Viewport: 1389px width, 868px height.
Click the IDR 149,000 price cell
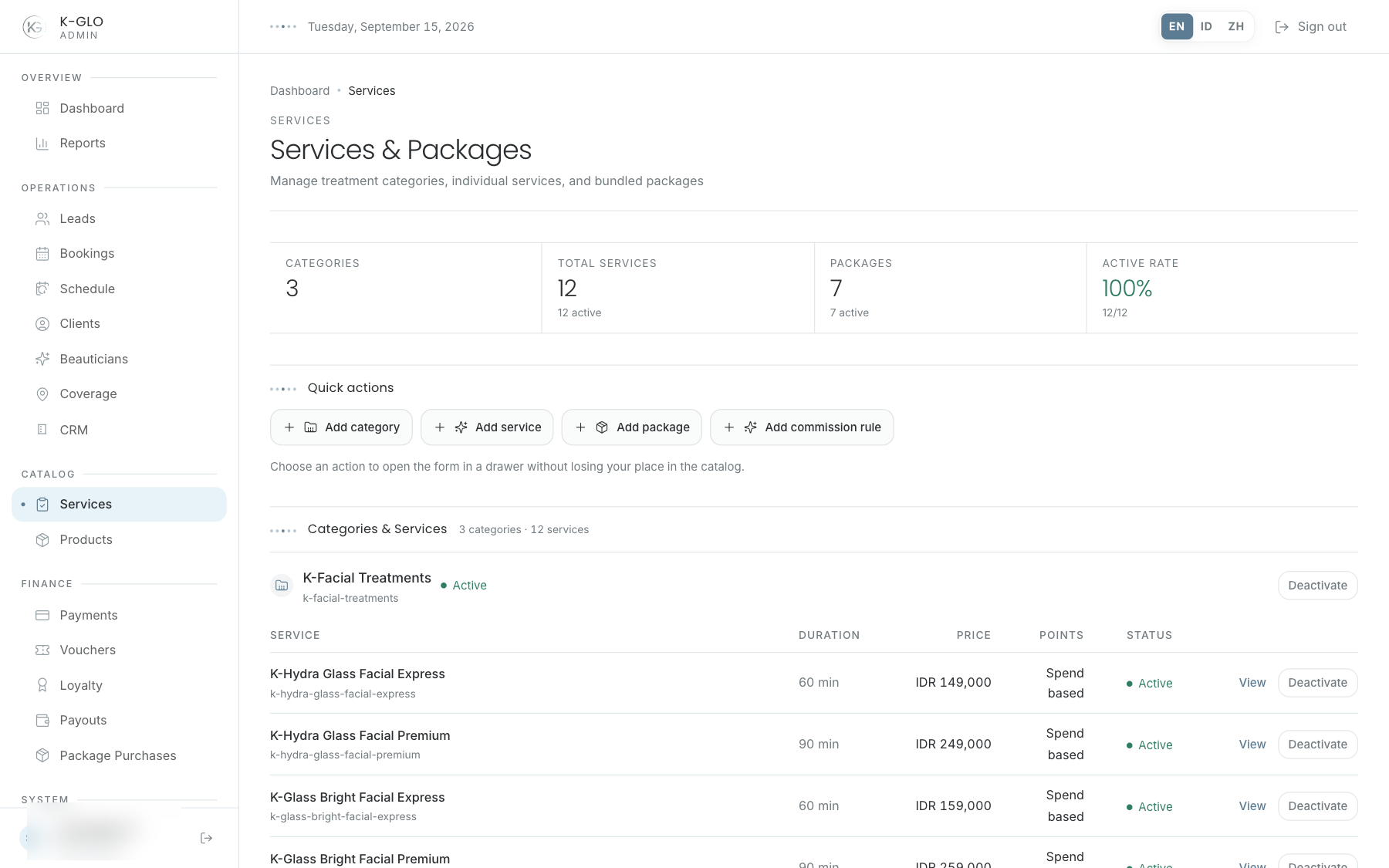click(x=953, y=683)
